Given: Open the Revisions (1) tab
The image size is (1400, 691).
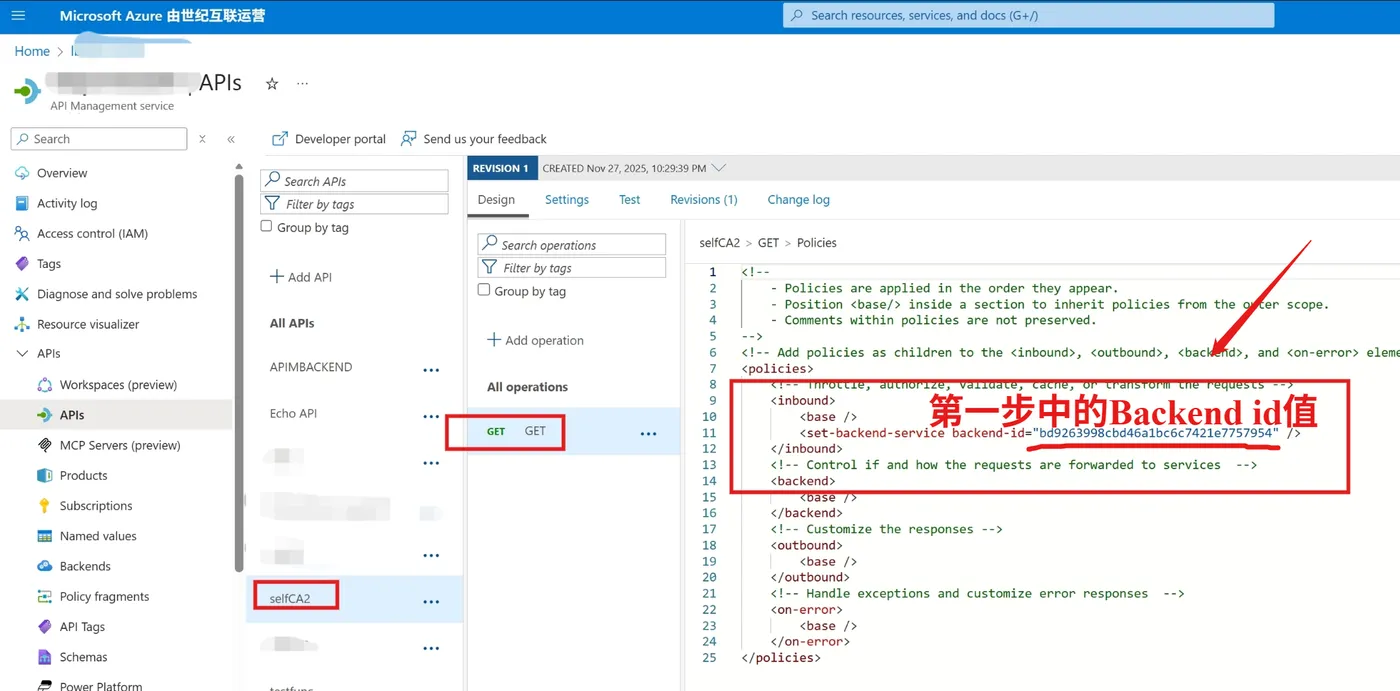Looking at the screenshot, I should [704, 200].
